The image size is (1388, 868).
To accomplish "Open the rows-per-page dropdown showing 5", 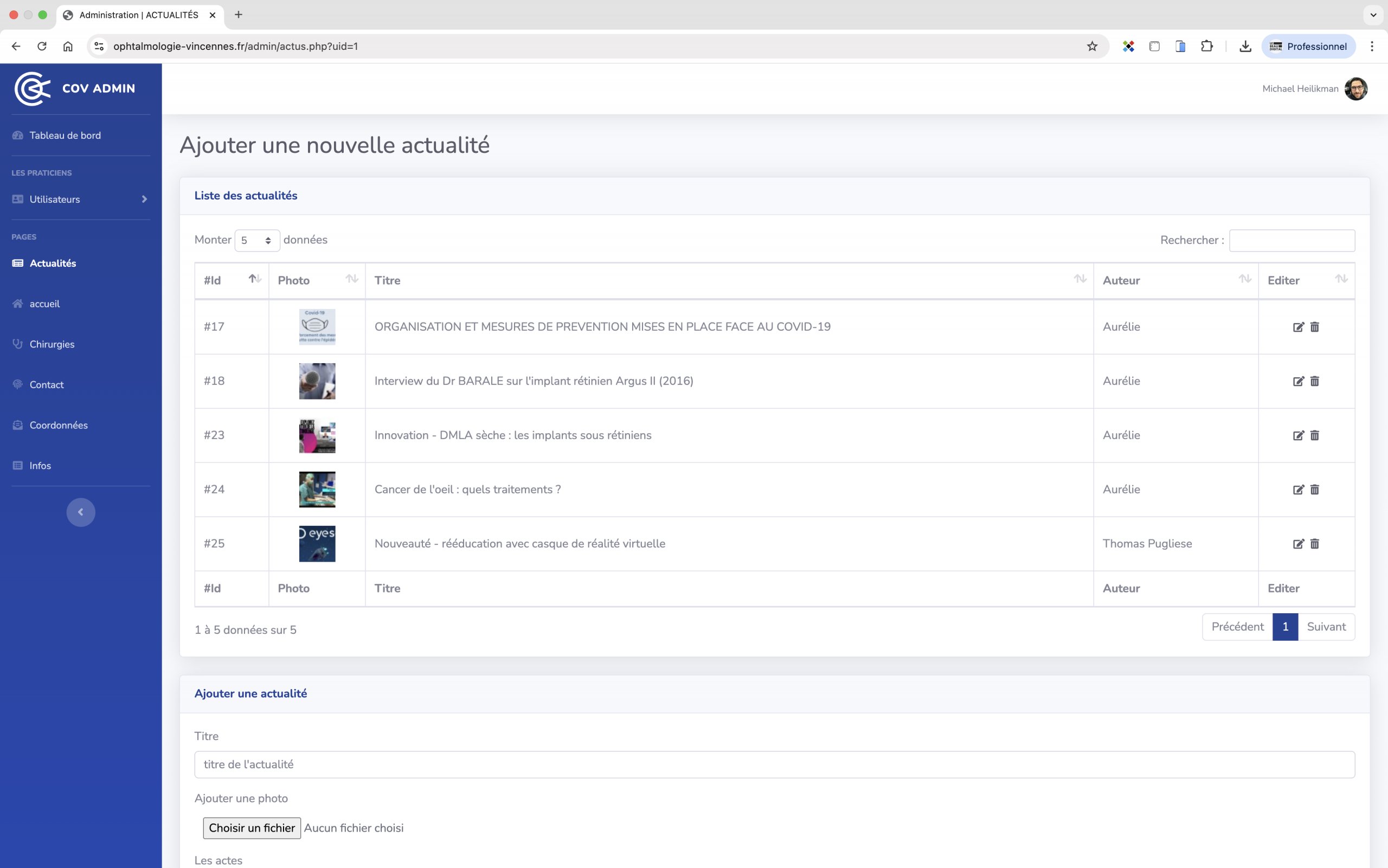I will click(x=256, y=241).
